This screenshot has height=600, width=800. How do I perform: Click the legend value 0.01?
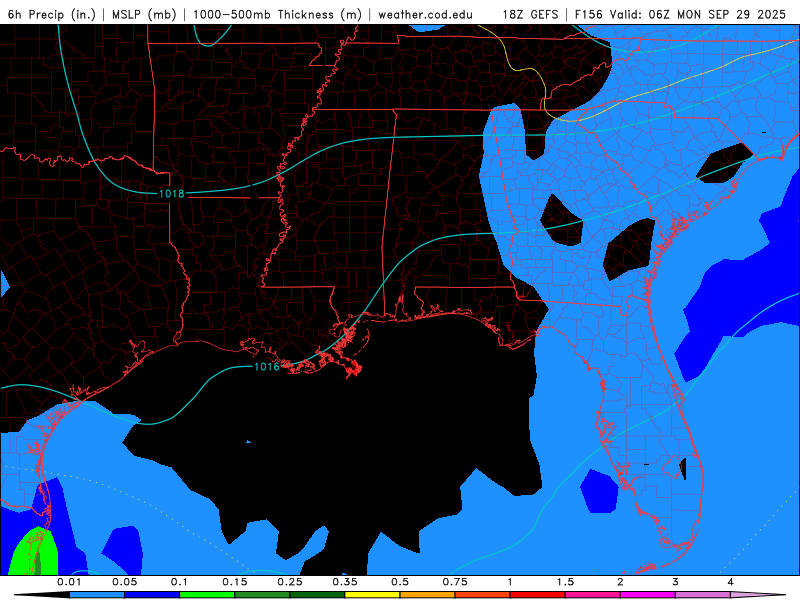point(69,582)
